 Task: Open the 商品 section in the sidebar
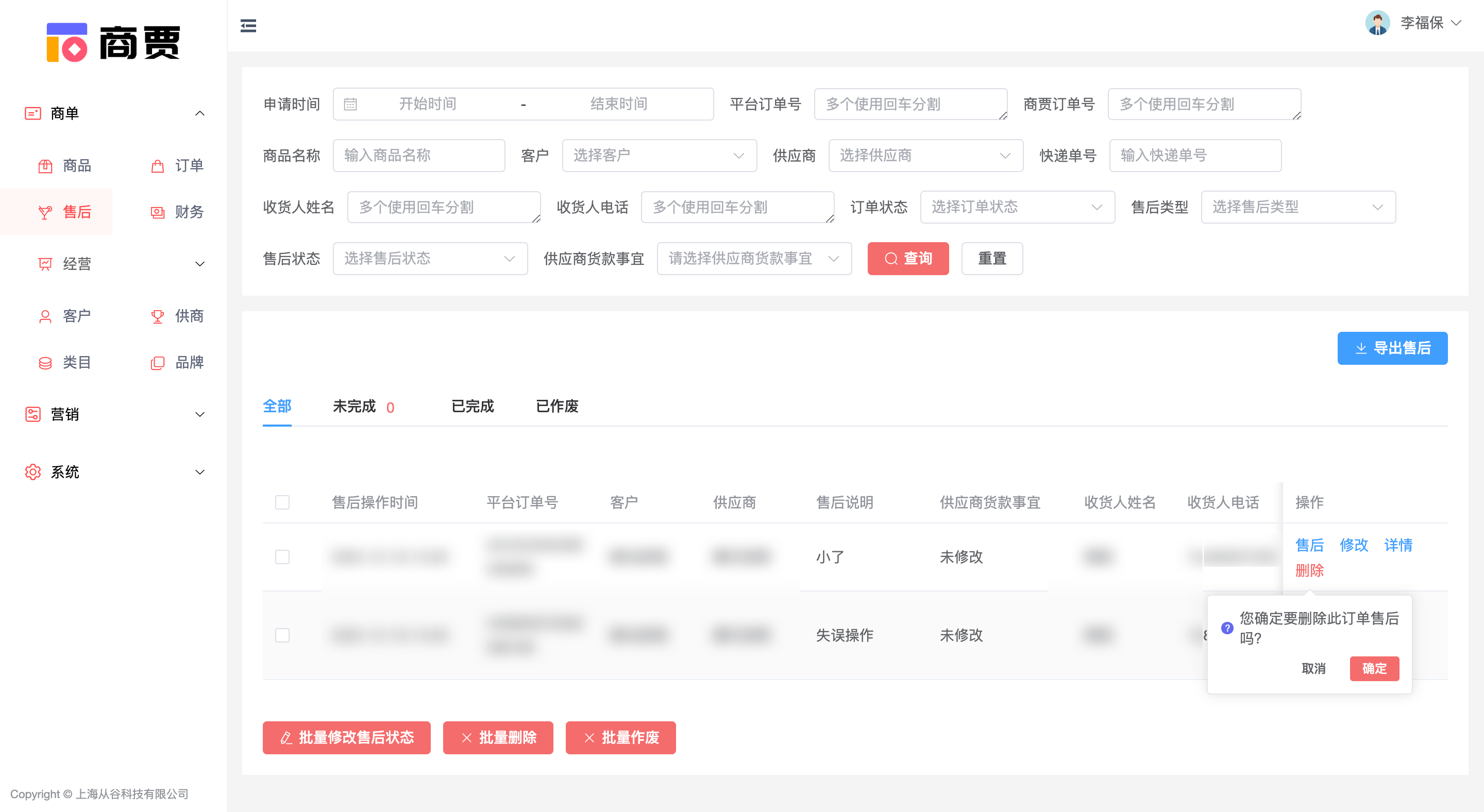(77, 166)
